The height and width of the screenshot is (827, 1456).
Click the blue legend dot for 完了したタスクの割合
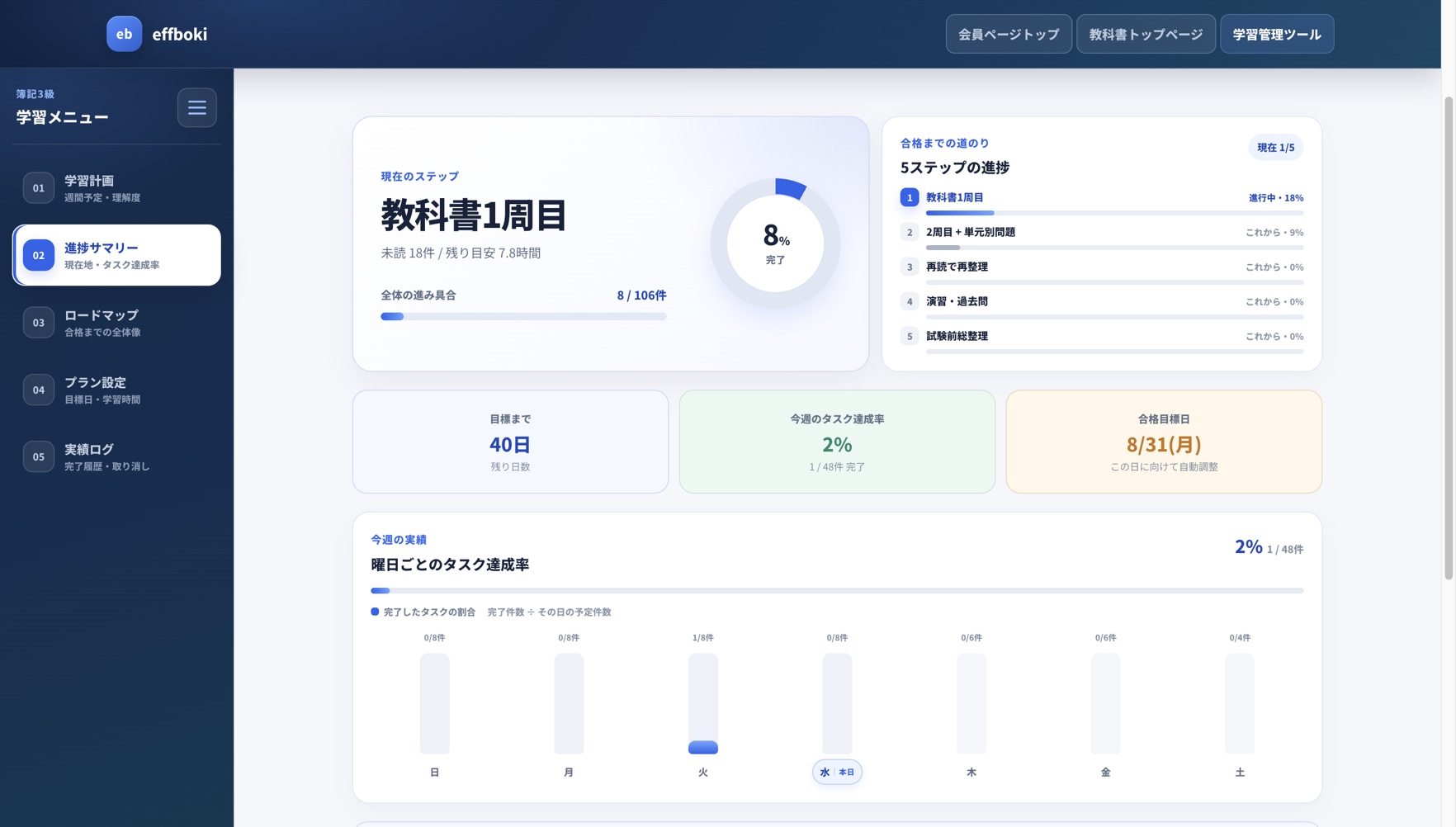(x=375, y=612)
